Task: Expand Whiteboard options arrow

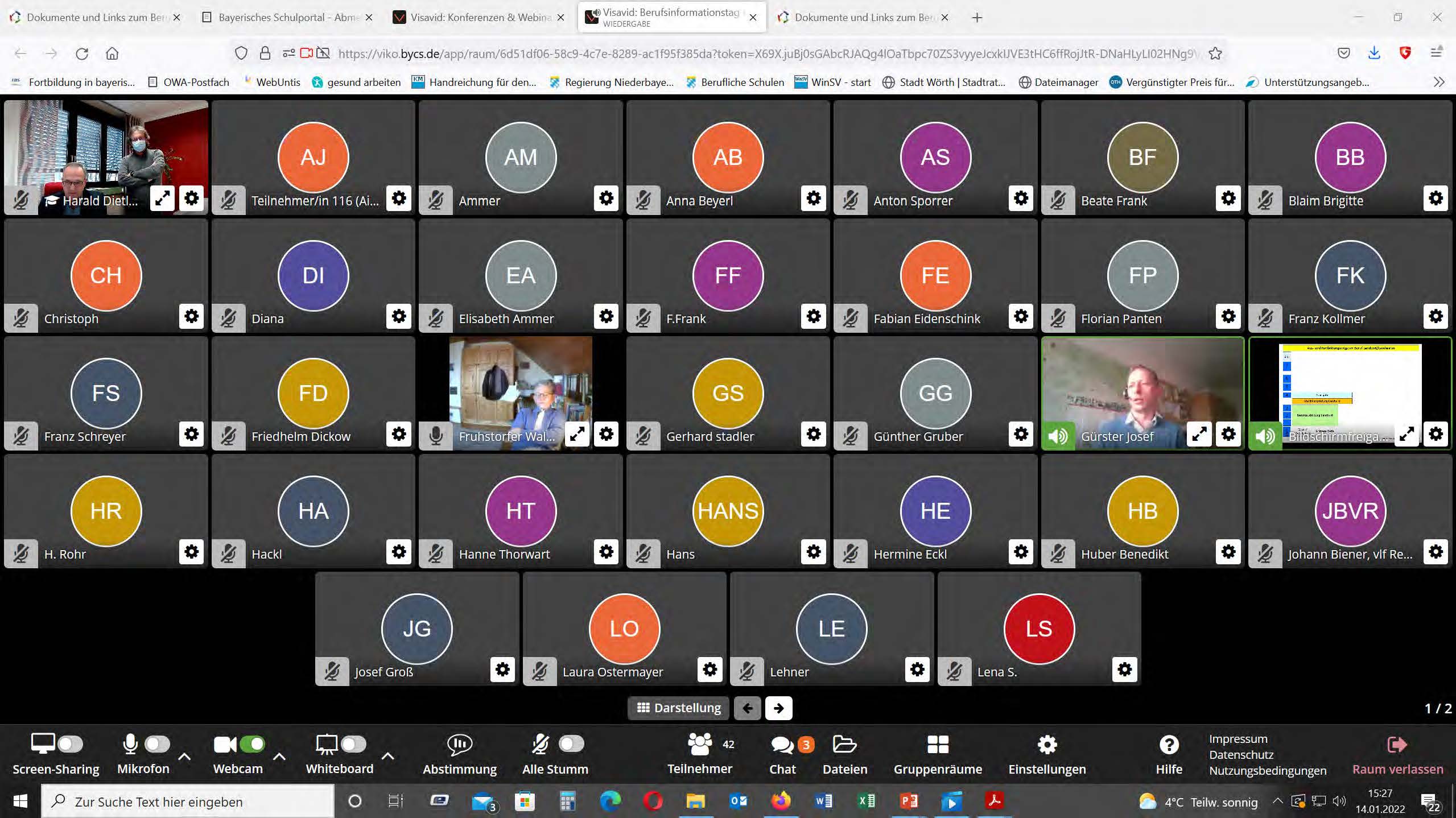Action: [x=387, y=757]
